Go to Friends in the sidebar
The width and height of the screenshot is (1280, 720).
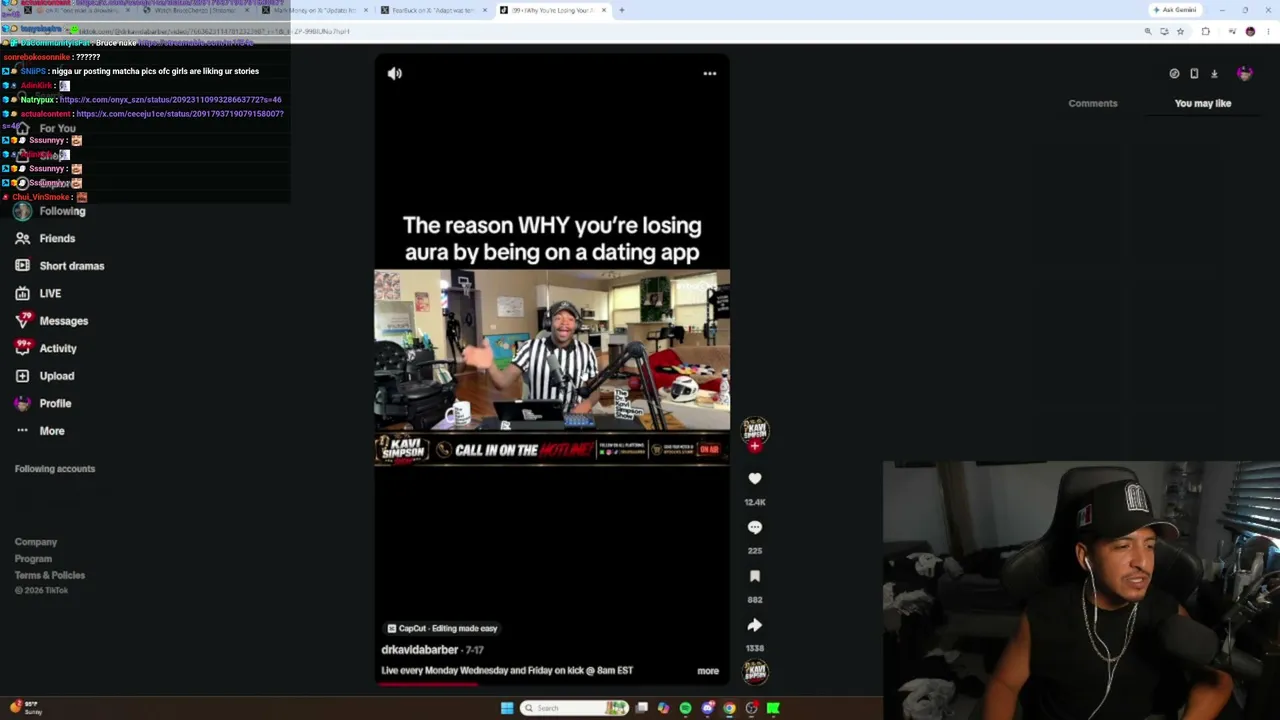point(46,238)
